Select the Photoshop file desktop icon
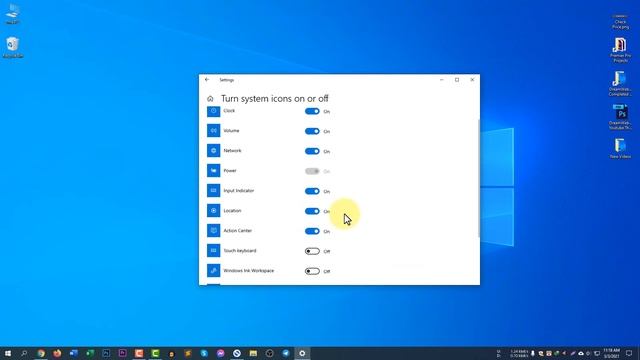The width and height of the screenshot is (640, 360). (x=620, y=118)
